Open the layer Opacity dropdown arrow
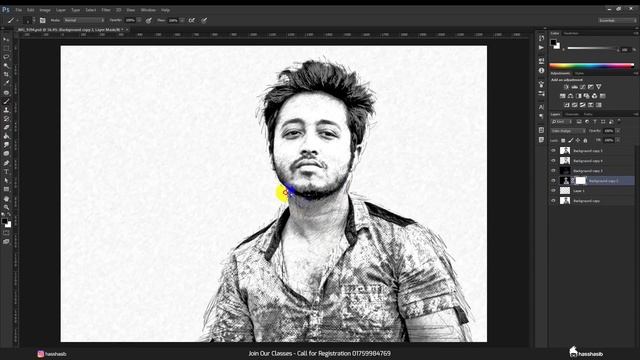 click(618, 131)
